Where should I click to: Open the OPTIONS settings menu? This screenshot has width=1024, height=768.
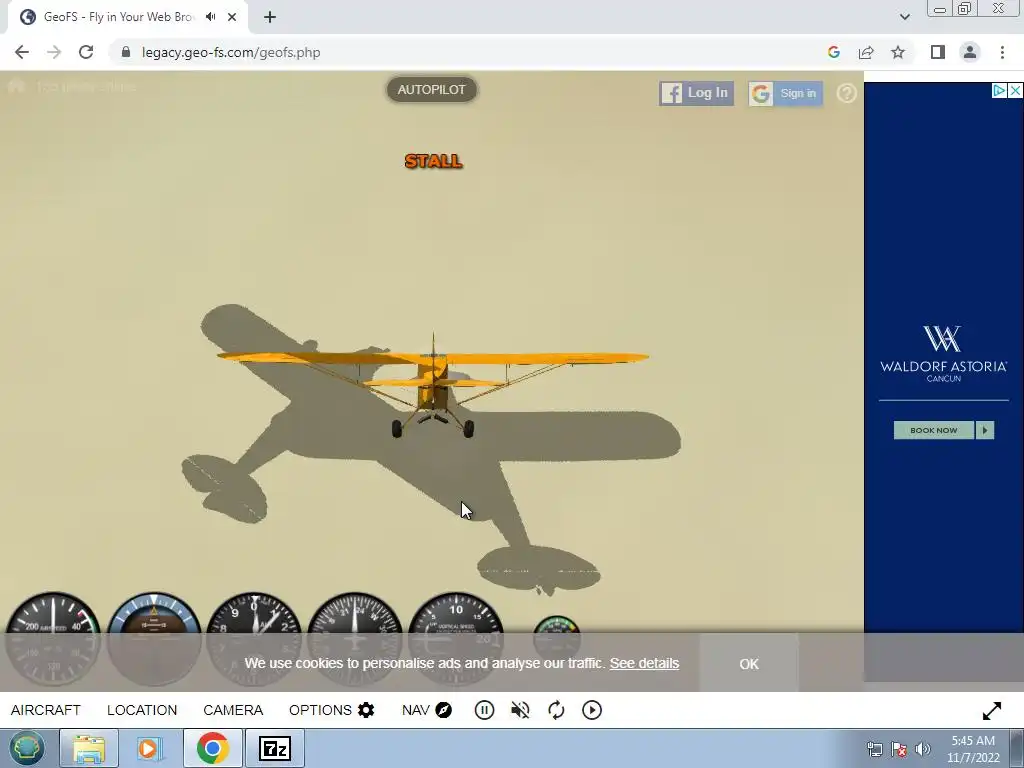tap(332, 710)
